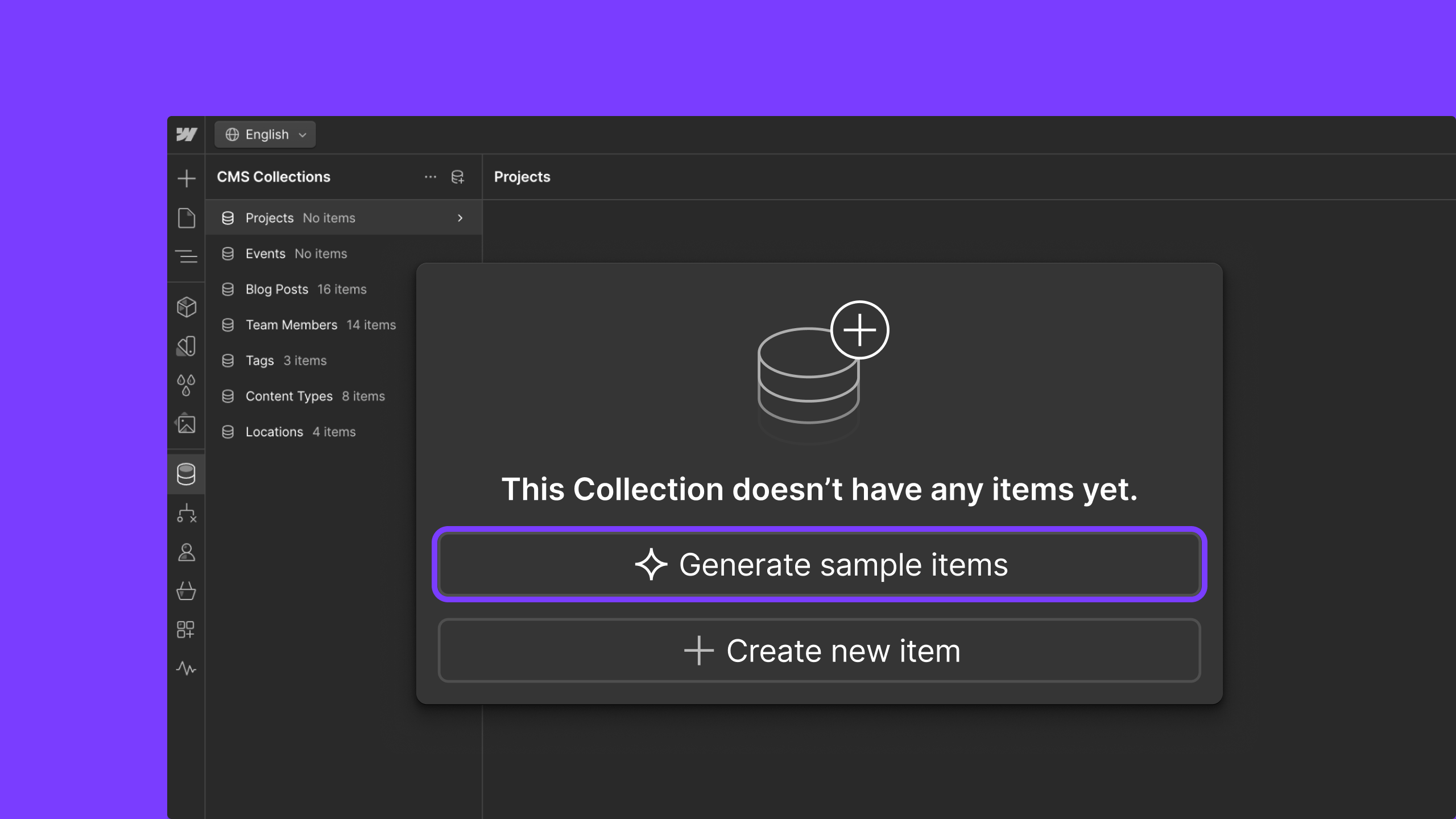The image size is (1456, 819).
Task: Open the Ecommerce basket icon
Action: [x=186, y=591]
